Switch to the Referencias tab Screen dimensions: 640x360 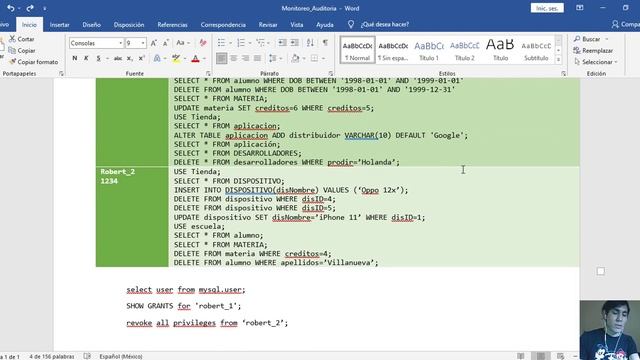coord(172,25)
